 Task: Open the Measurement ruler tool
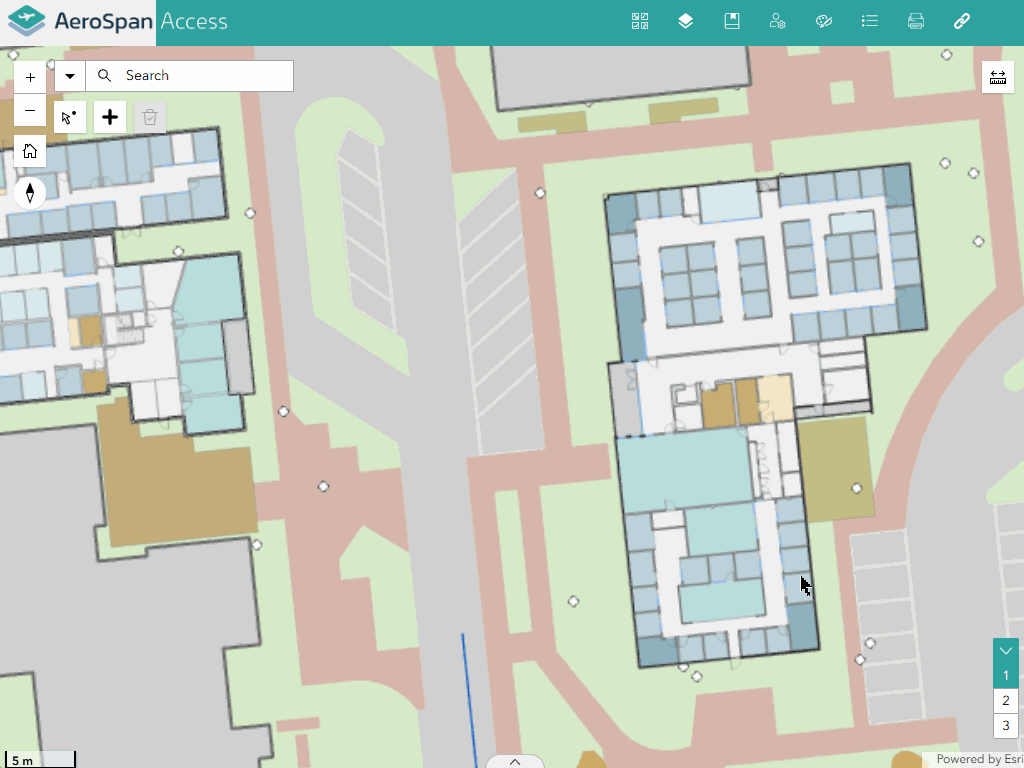pos(998,78)
